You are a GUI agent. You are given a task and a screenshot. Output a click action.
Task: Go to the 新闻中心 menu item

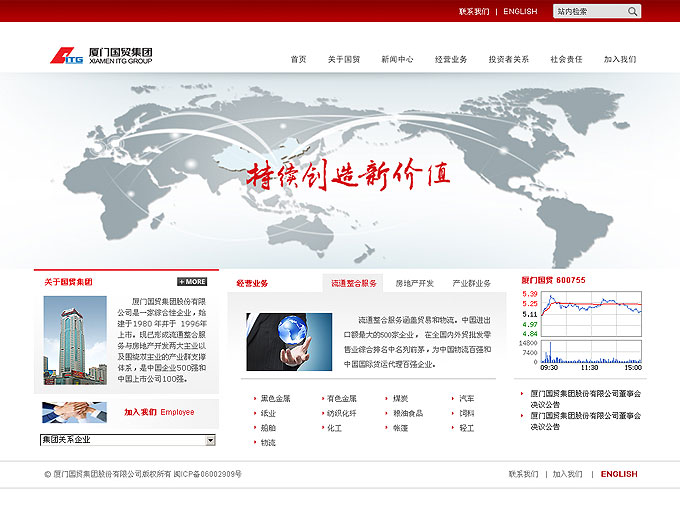point(397,59)
